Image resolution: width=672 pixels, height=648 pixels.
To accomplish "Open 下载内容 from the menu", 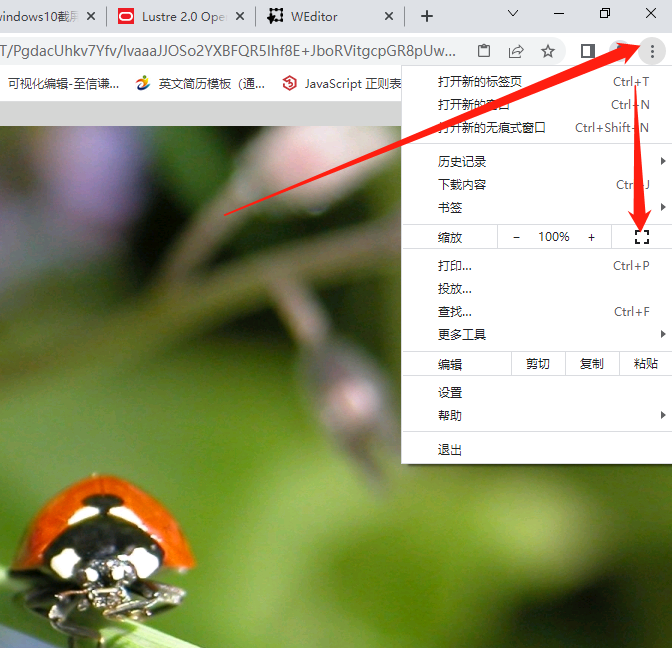I will coord(537,185).
